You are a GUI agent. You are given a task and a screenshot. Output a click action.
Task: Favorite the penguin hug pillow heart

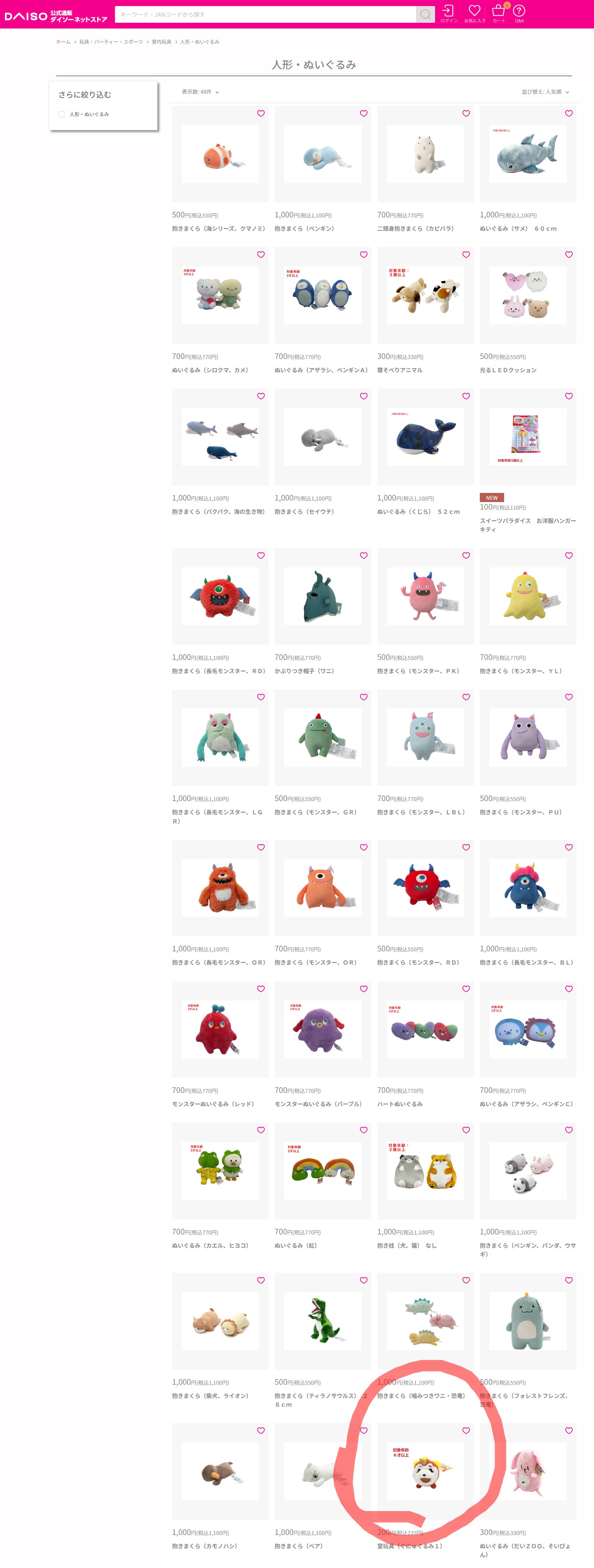tap(363, 113)
